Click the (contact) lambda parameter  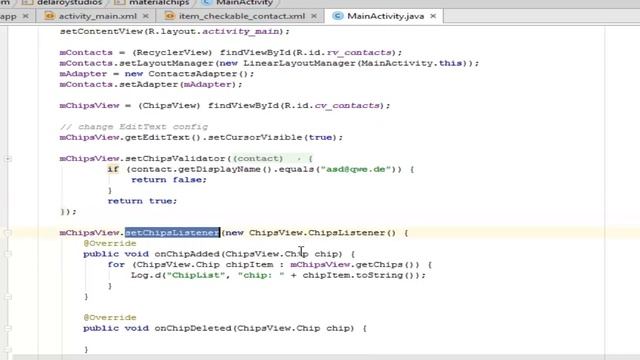tap(258, 159)
